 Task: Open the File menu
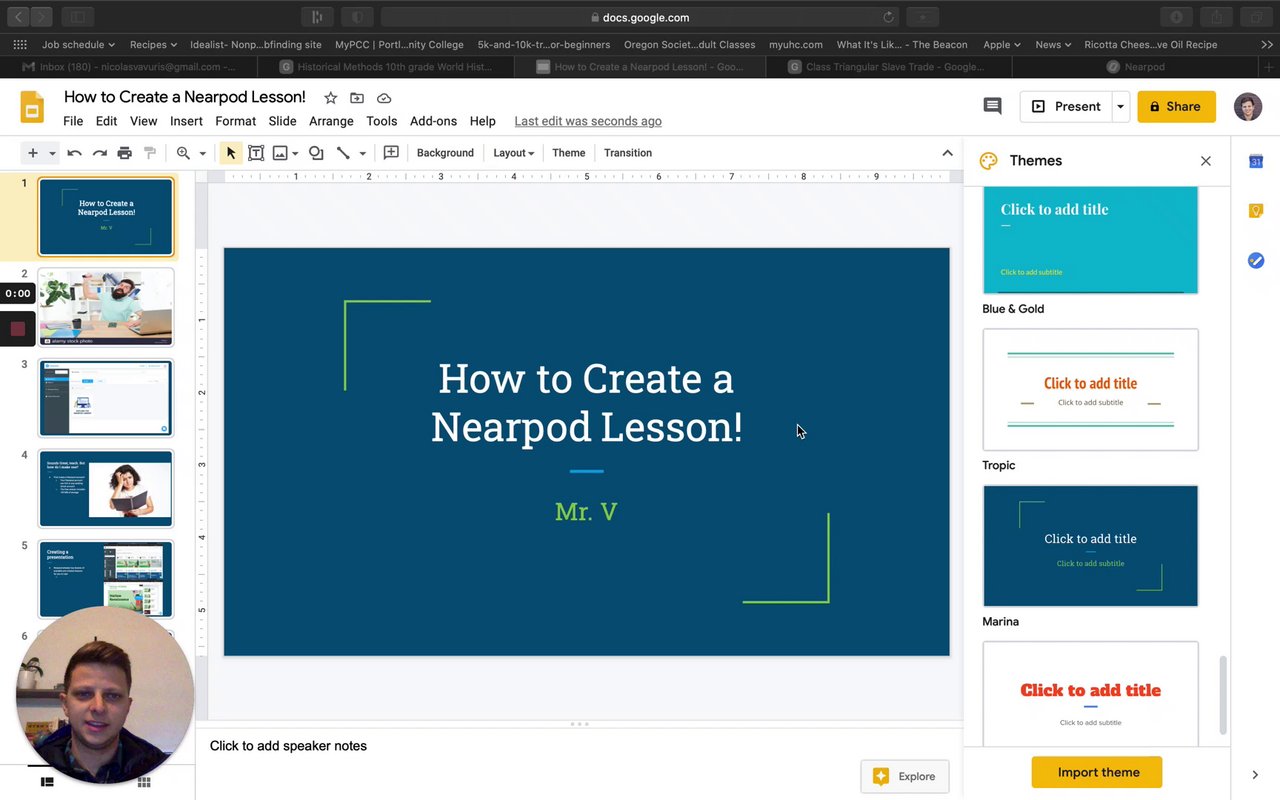click(73, 121)
